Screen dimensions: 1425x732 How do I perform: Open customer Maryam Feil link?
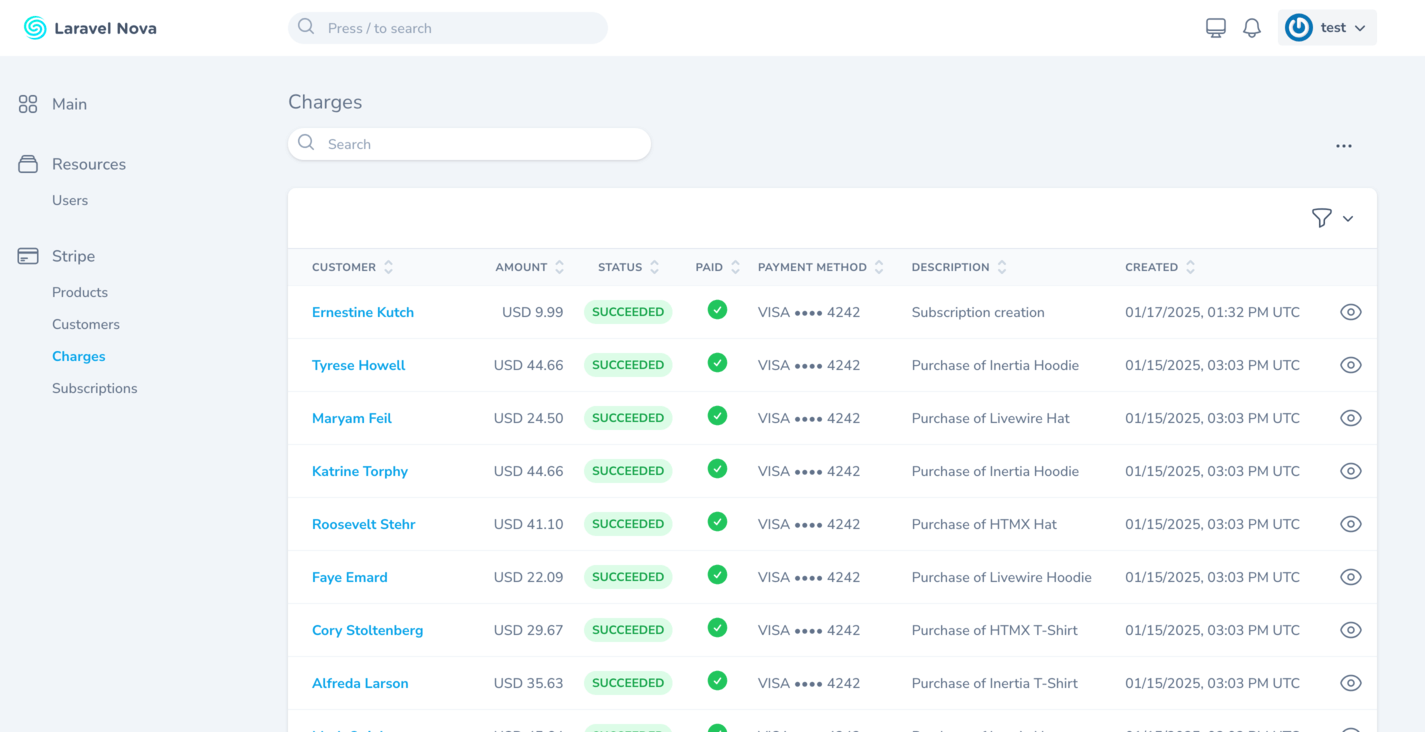(351, 418)
